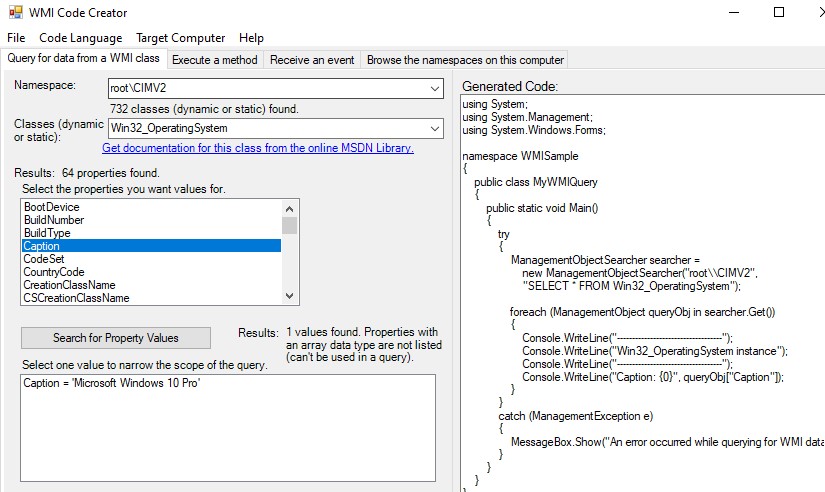825x492 pixels.
Task: Click the foreach ManagementObject code line
Action: coord(642,312)
